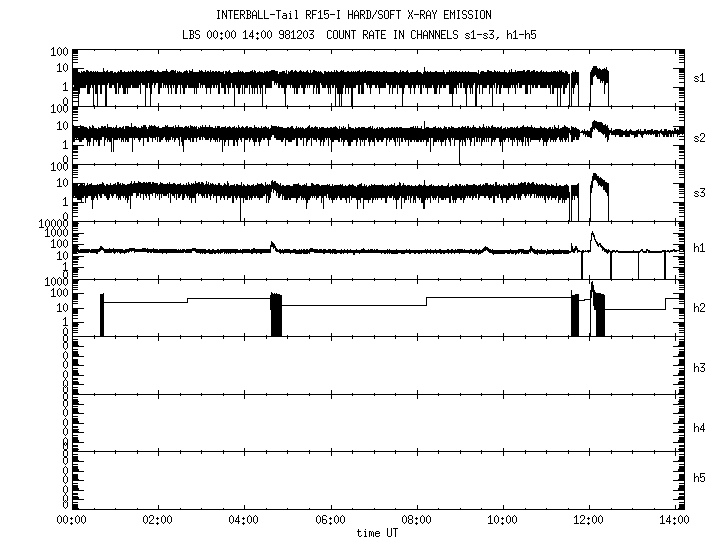Image resolution: width=720 pixels, height=550 pixels.
Task: Select the 08:00 time axis label
Action: tap(416, 520)
